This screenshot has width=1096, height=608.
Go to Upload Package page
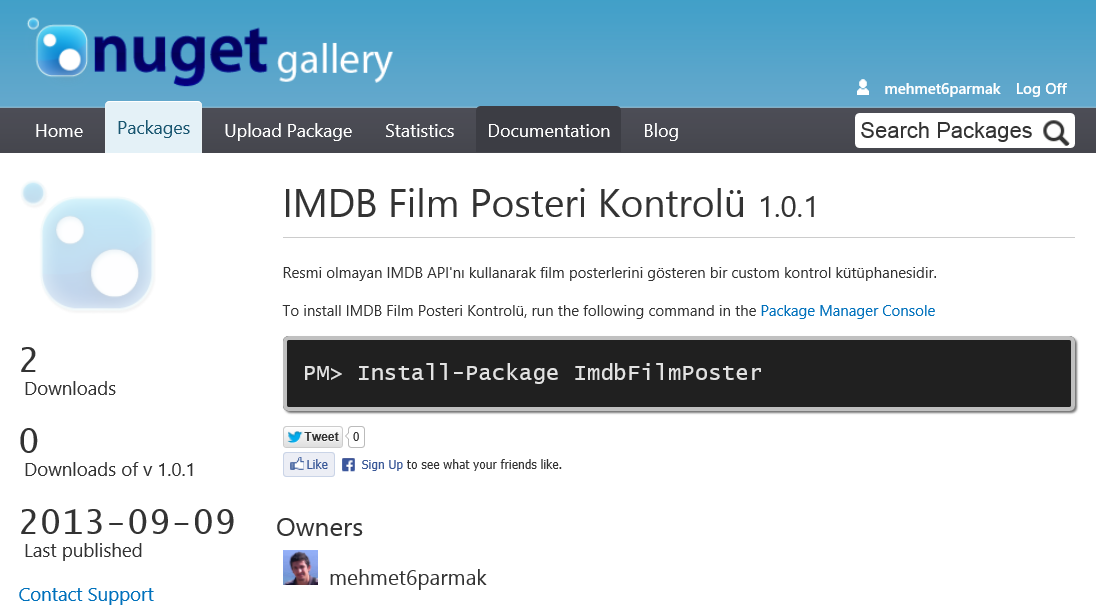click(288, 131)
